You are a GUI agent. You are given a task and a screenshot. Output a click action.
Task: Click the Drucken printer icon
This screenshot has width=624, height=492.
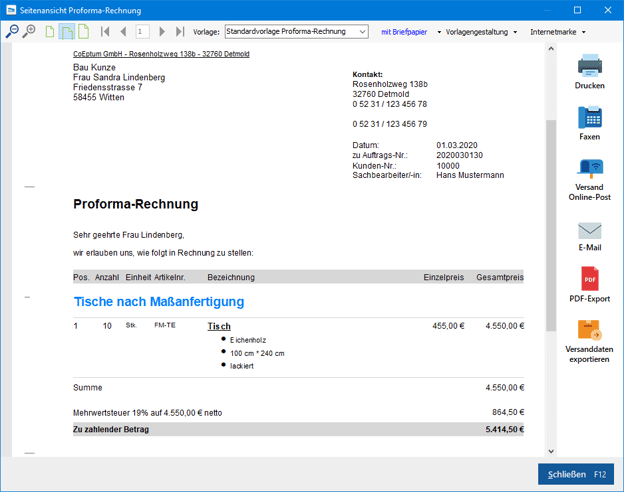(590, 66)
